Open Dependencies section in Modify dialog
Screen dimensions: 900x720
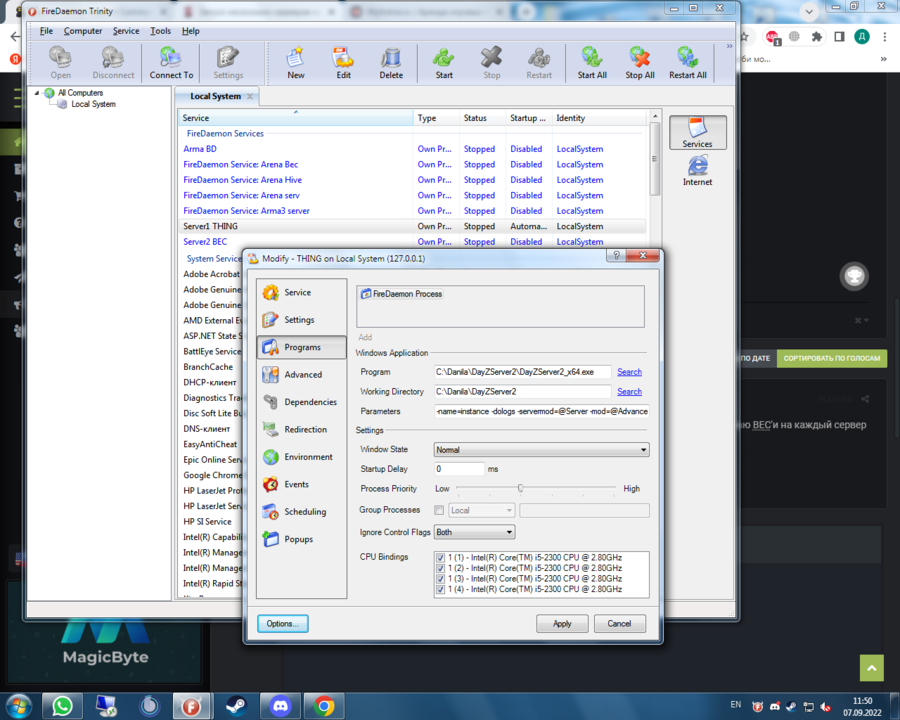pos(301,402)
